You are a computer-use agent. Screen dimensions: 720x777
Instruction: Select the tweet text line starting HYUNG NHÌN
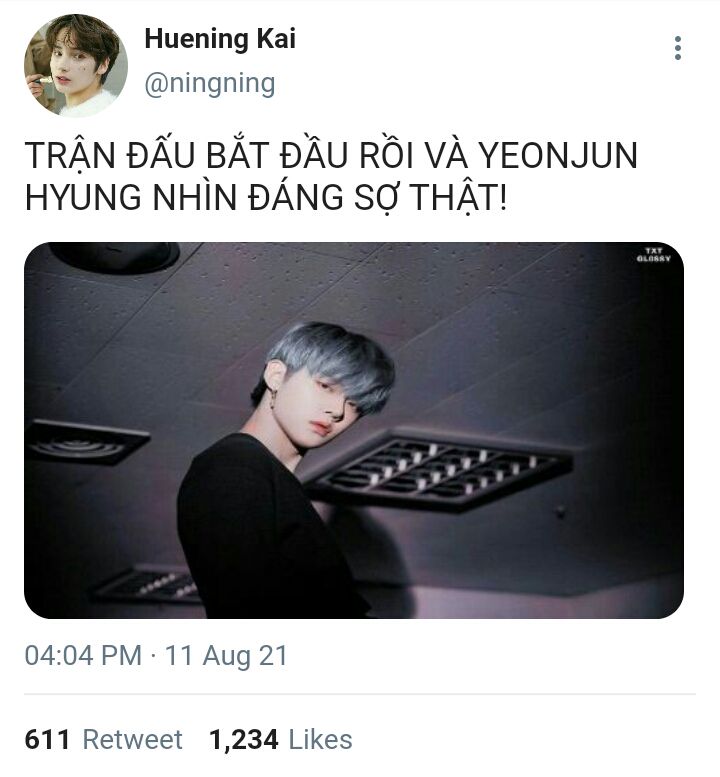(266, 198)
